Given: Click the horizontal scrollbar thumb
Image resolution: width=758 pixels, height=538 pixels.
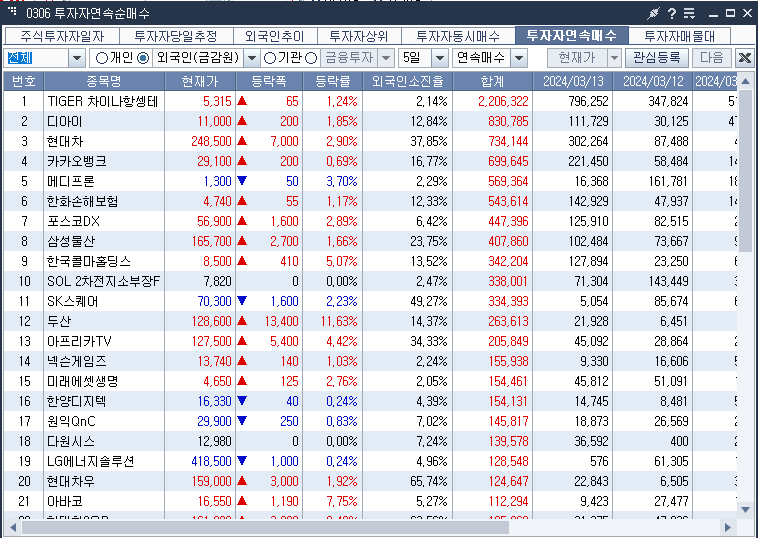Looking at the screenshot, I should [265, 527].
